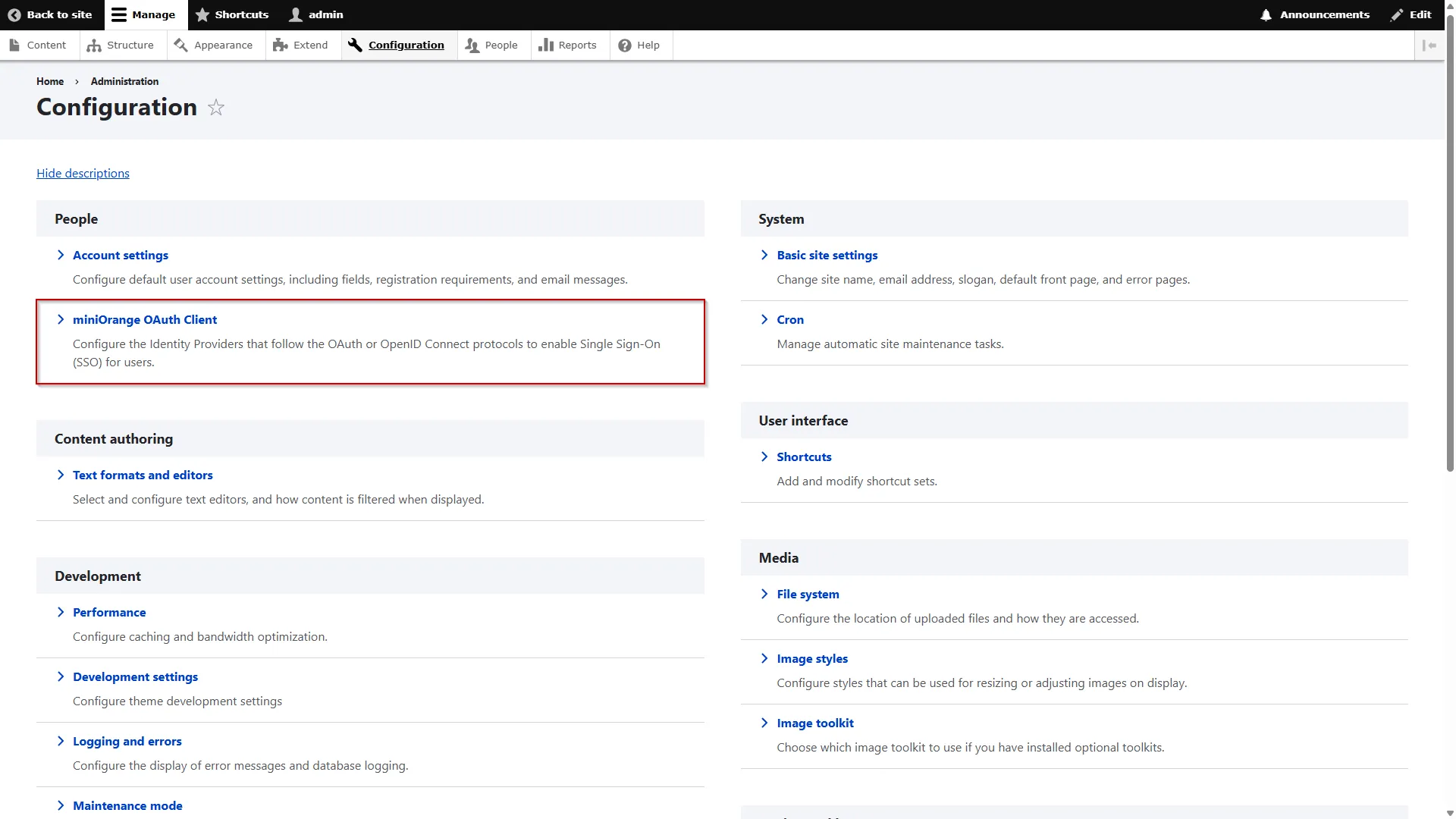Click chevron beside Logging and errors
The height and width of the screenshot is (819, 1456).
click(61, 741)
